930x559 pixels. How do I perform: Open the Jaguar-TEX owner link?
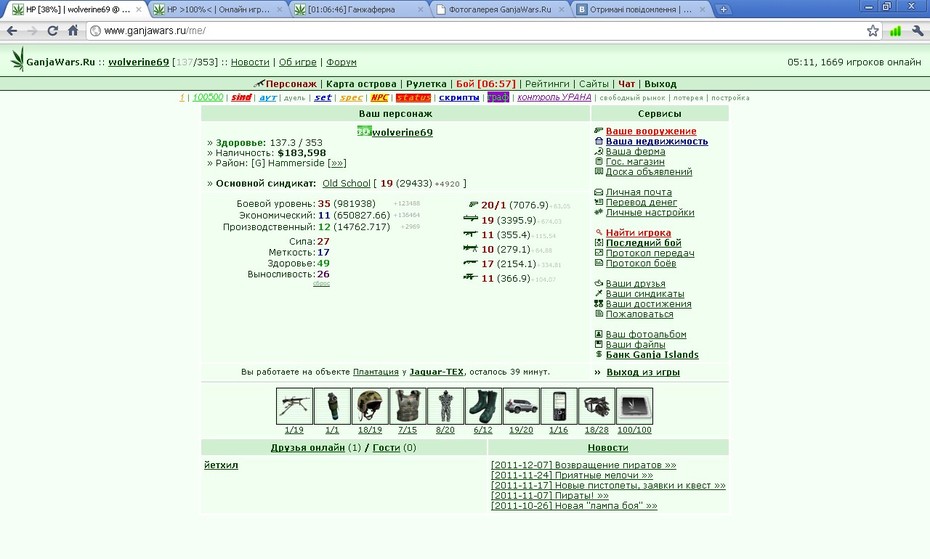click(x=437, y=372)
